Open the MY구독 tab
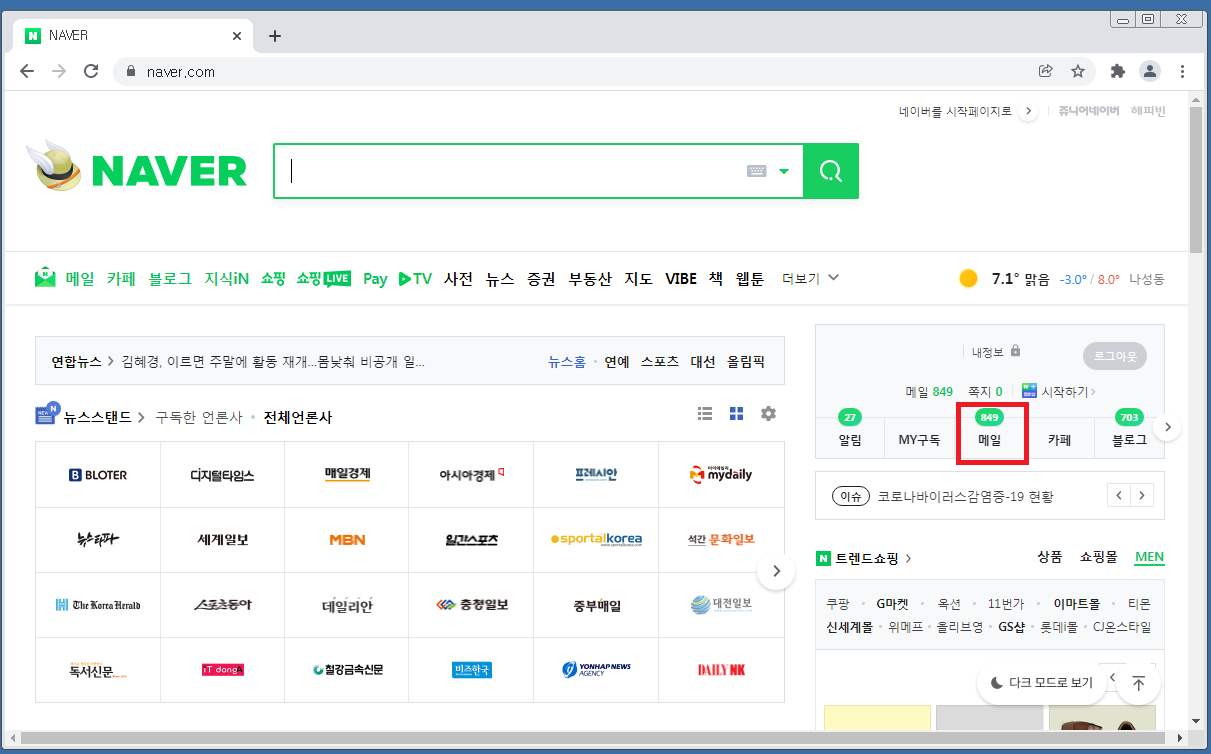Screen dimensions: 1211x754 (x=919, y=440)
